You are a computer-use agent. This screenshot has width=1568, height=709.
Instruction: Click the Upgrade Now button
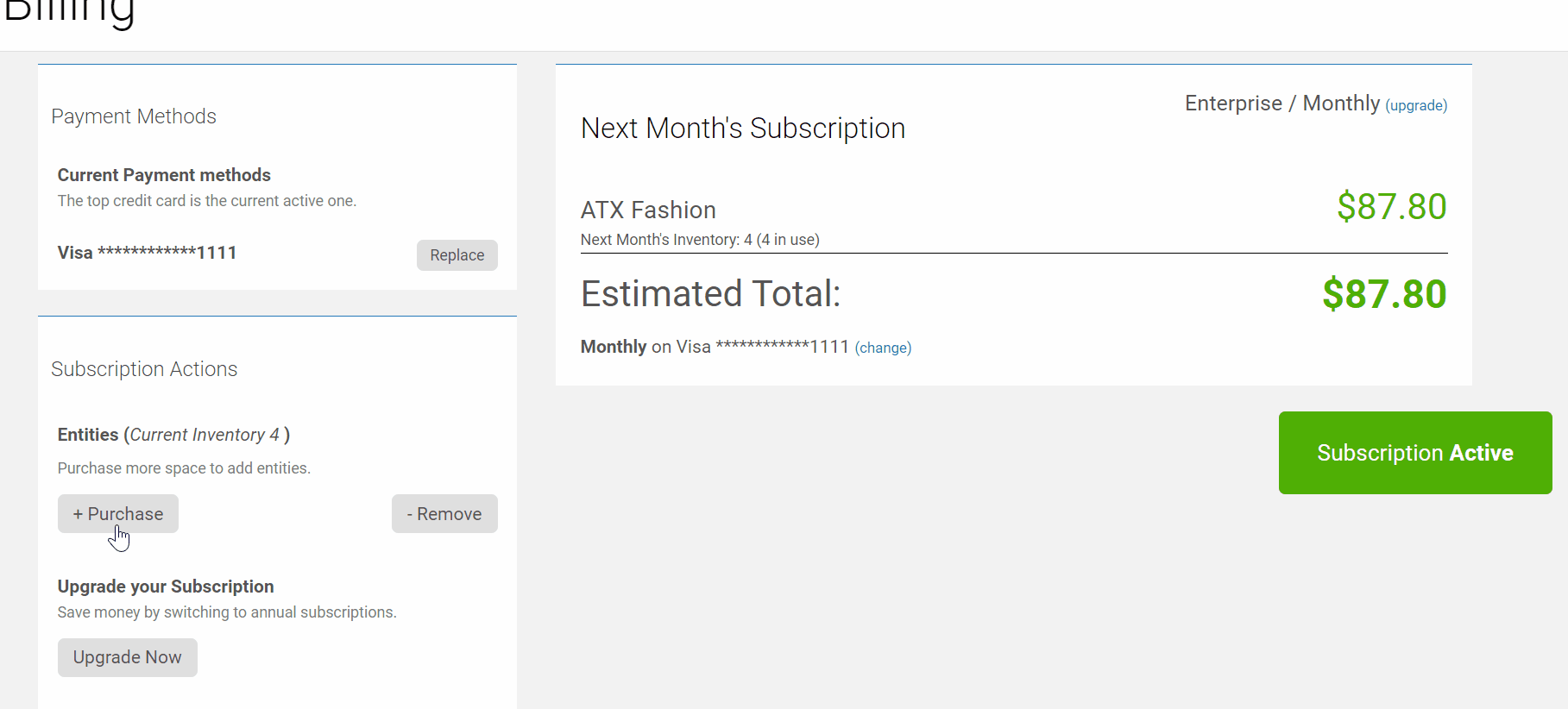coord(128,657)
